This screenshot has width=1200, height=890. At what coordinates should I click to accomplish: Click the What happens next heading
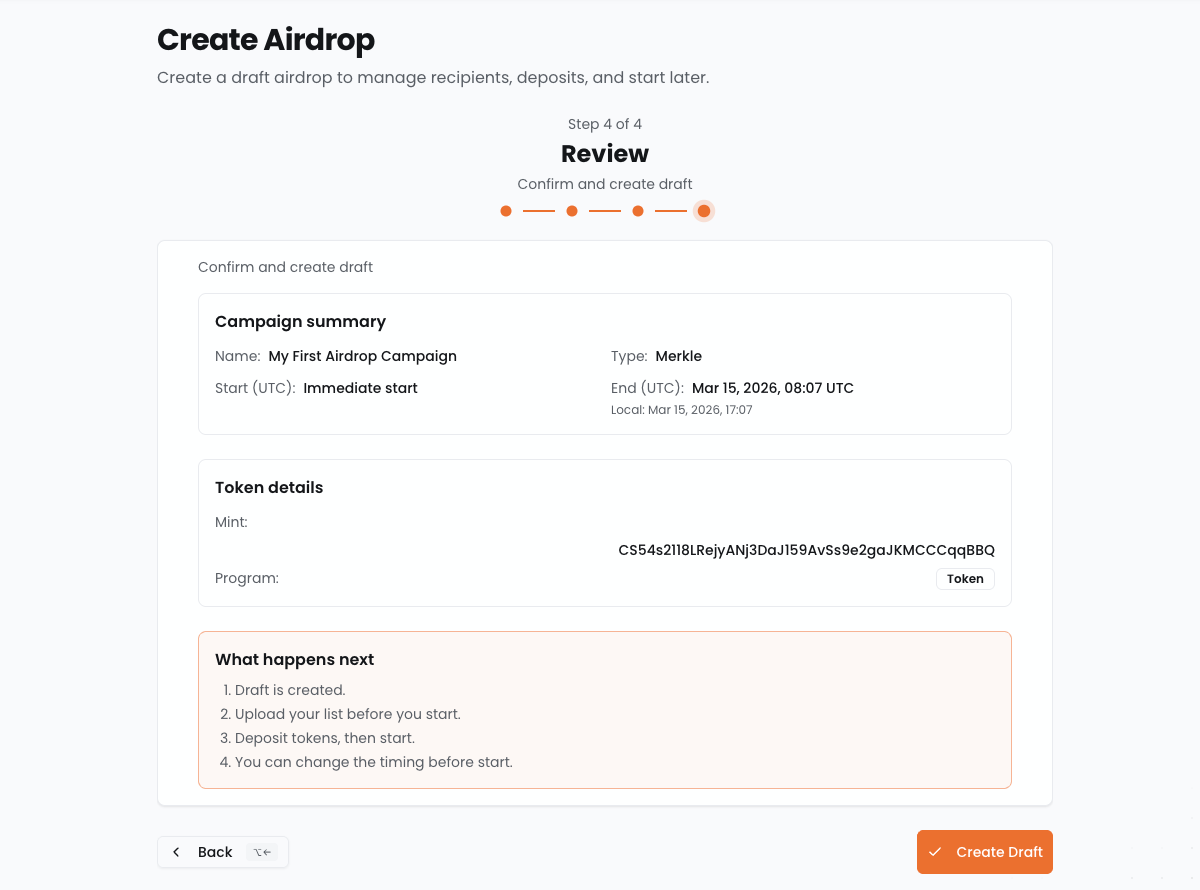click(294, 660)
